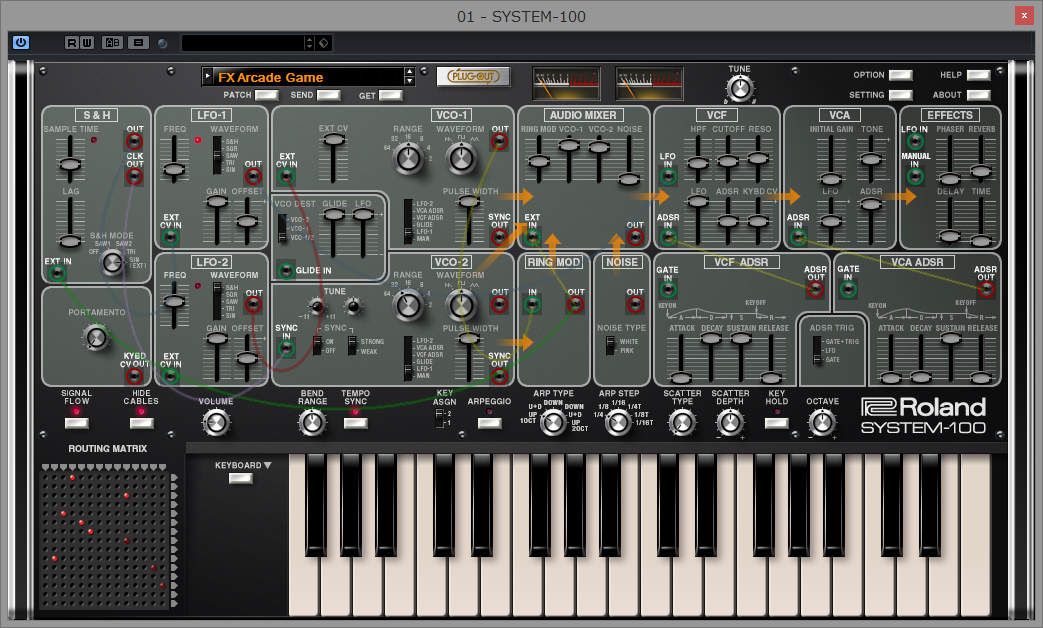Viewport: 1043px width, 628px height.
Task: Click the LFO-2 waveform selector switch
Action: point(217,301)
